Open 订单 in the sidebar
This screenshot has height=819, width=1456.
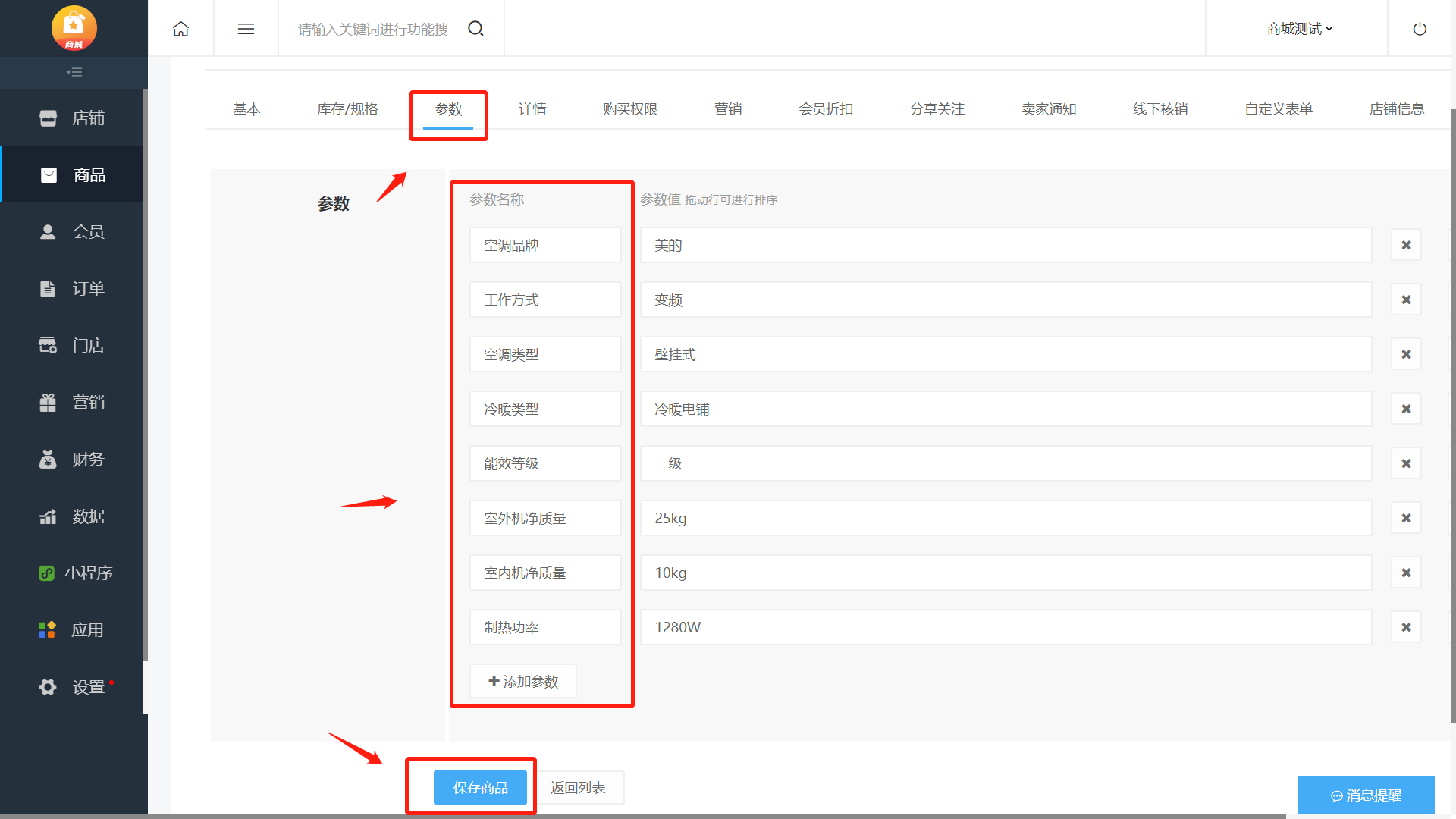(x=72, y=289)
